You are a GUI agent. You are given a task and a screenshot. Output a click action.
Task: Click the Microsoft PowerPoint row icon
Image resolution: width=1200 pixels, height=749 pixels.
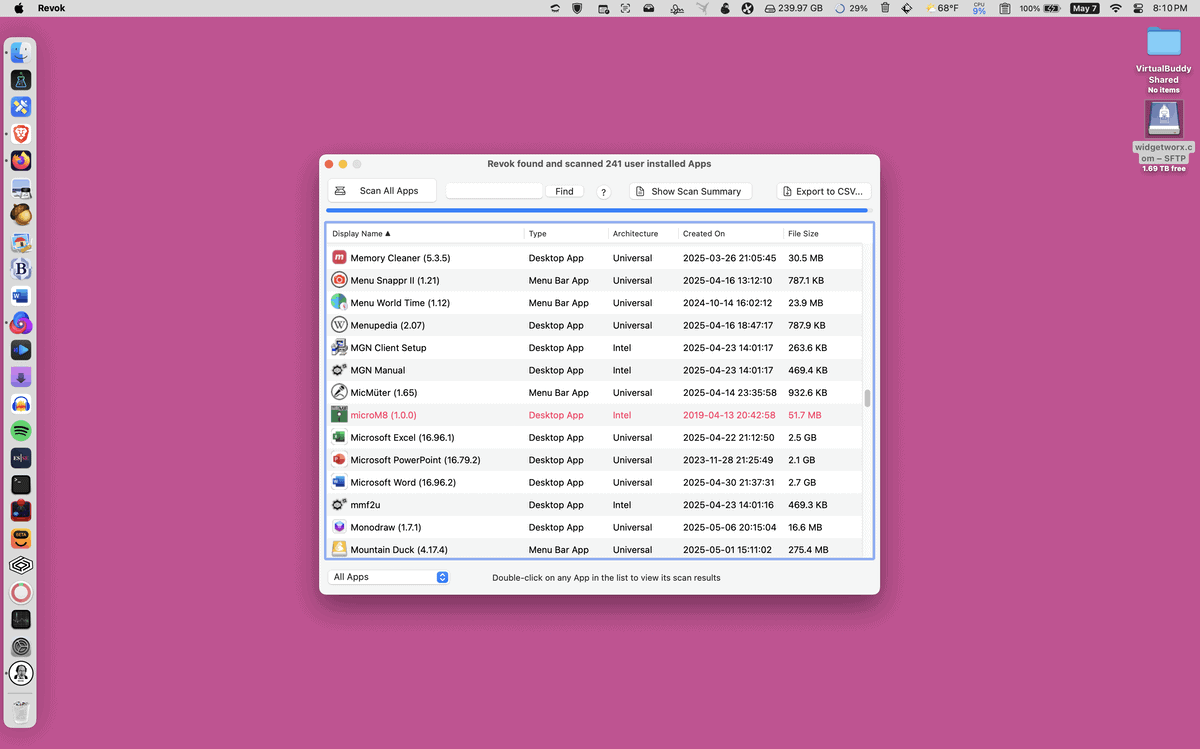(339, 460)
